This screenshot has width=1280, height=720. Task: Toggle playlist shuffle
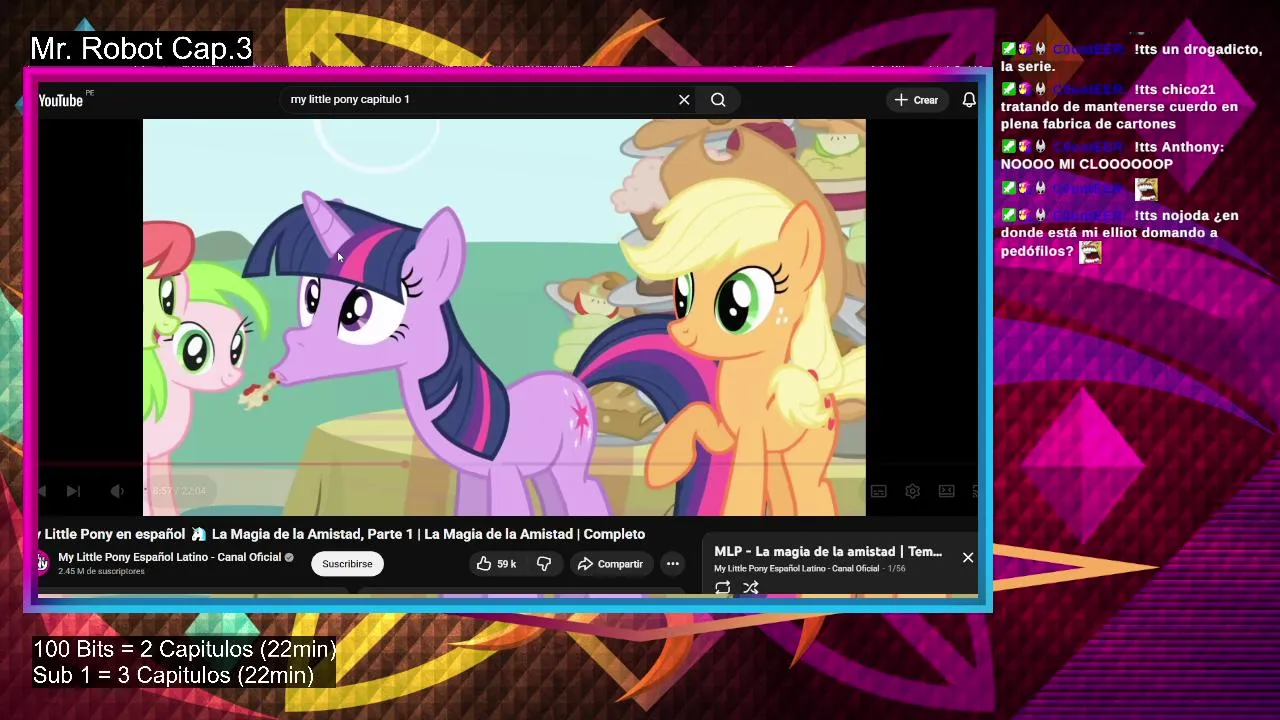click(x=751, y=588)
